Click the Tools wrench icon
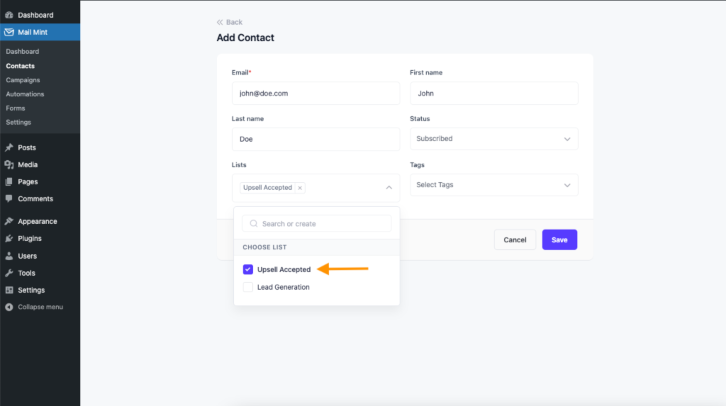The height and width of the screenshot is (406, 726). click(x=9, y=273)
